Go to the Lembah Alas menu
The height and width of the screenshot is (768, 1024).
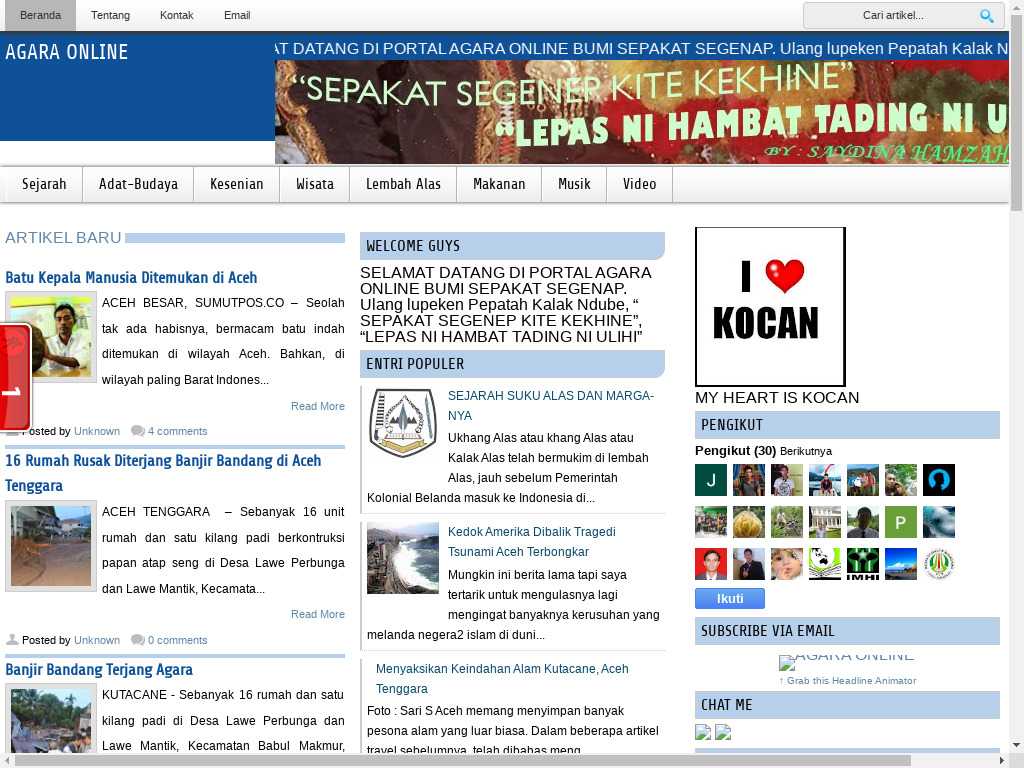pyautogui.click(x=403, y=184)
